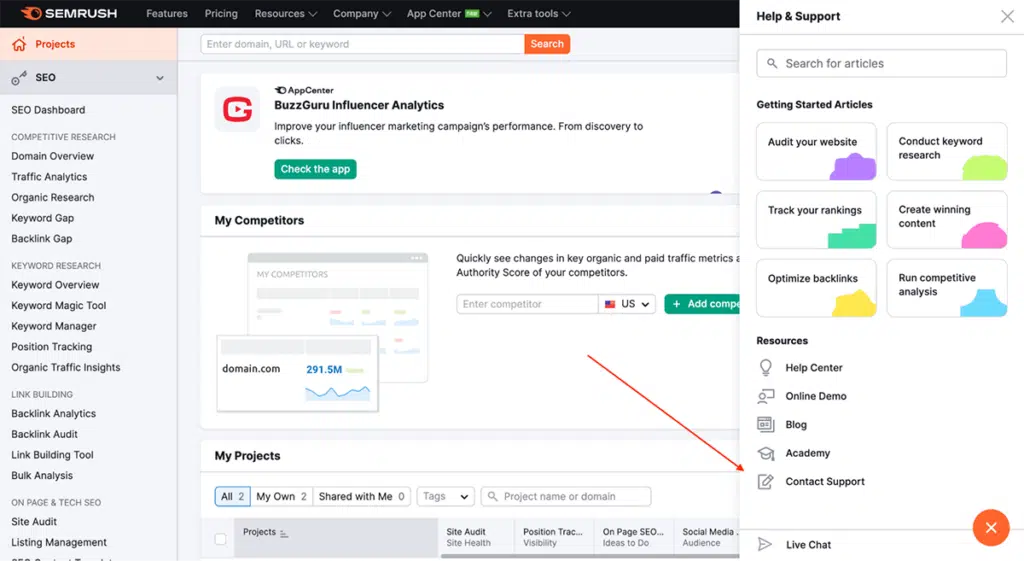Viewport: 1024px width, 561px height.
Task: Open the Help Center link
Action: [814, 368]
